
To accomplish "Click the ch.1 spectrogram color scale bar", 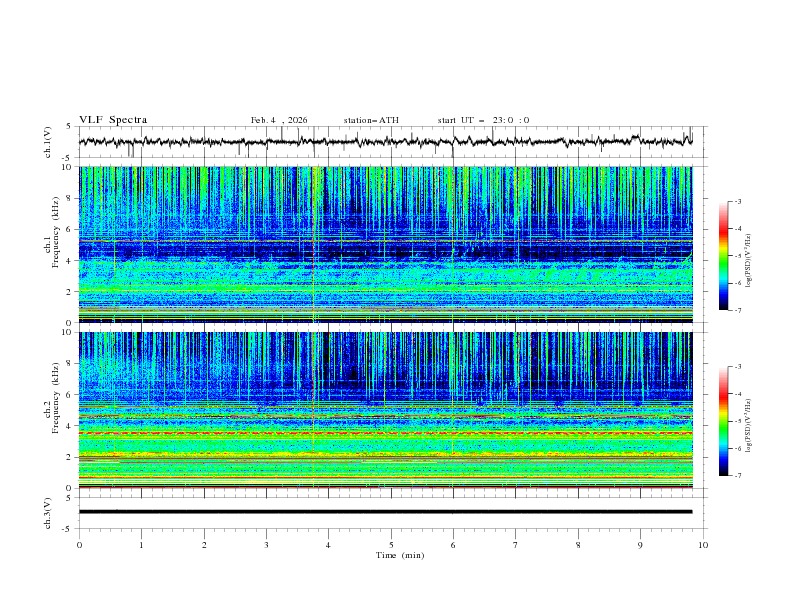I will (x=723, y=255).
